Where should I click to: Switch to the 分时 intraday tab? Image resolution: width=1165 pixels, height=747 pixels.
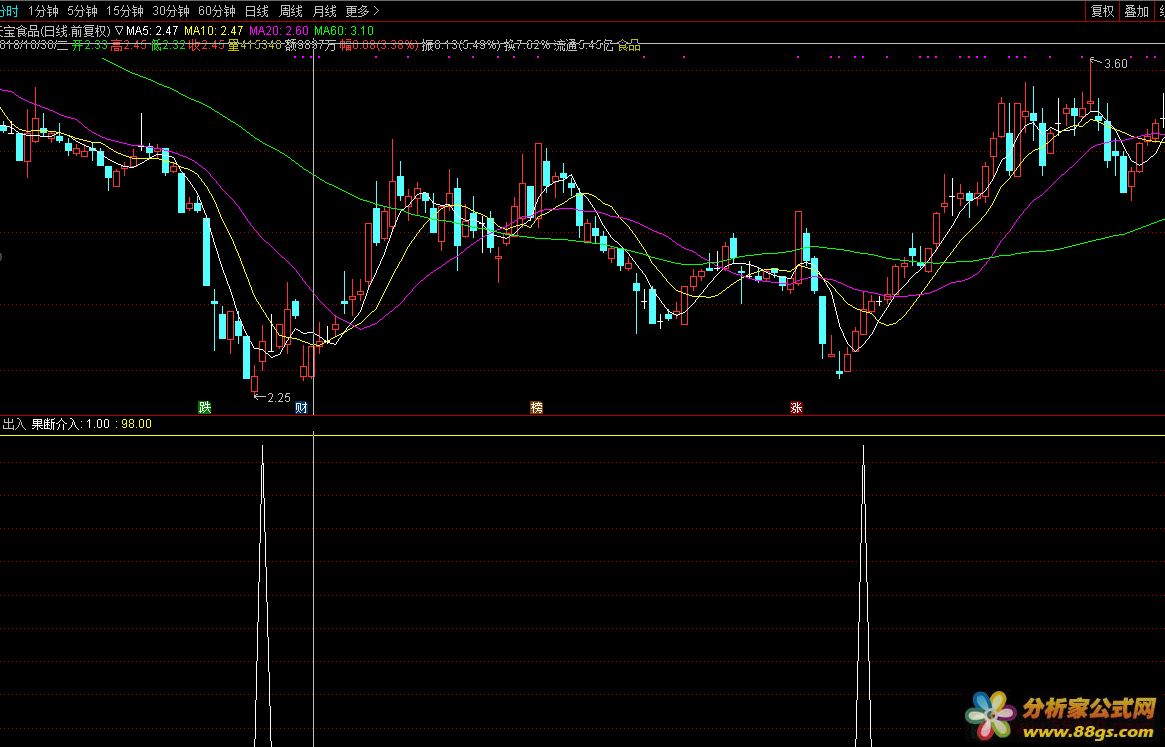(9, 11)
